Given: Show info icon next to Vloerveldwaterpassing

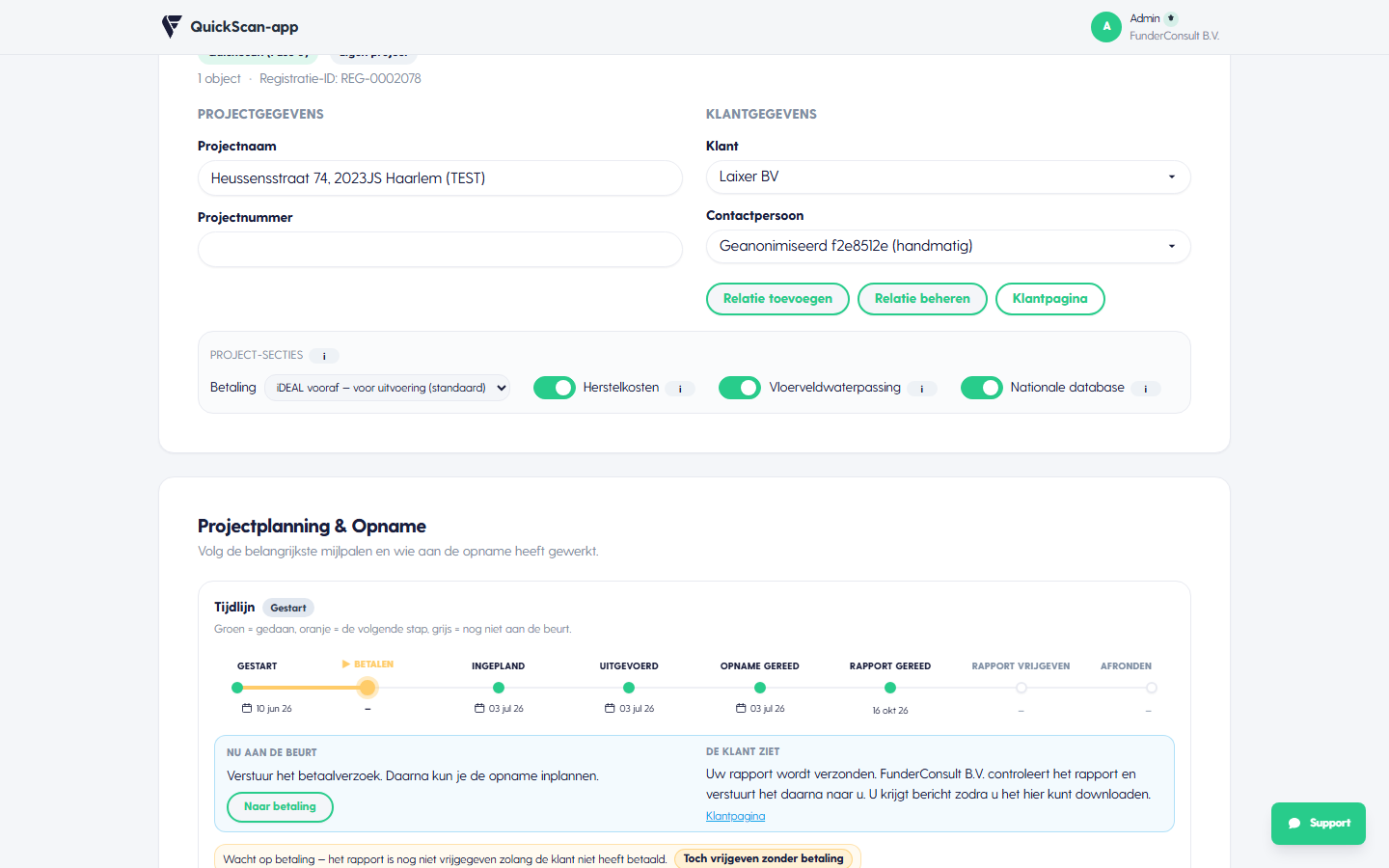Looking at the screenshot, I should pyautogui.click(x=922, y=389).
